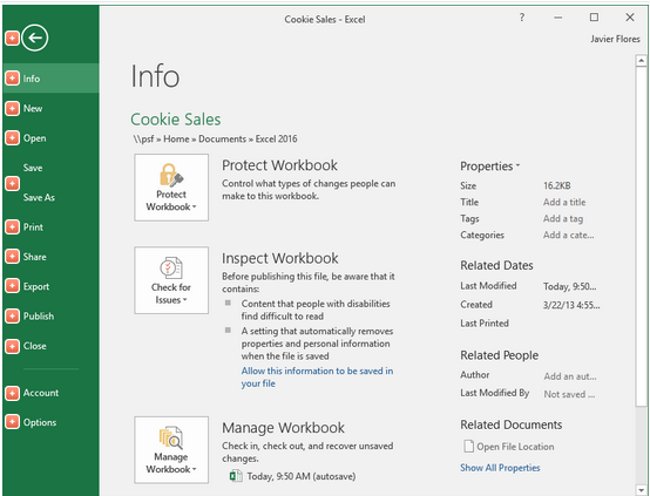Select the Info tab in sidebar
This screenshot has width=650, height=496.
(51, 78)
